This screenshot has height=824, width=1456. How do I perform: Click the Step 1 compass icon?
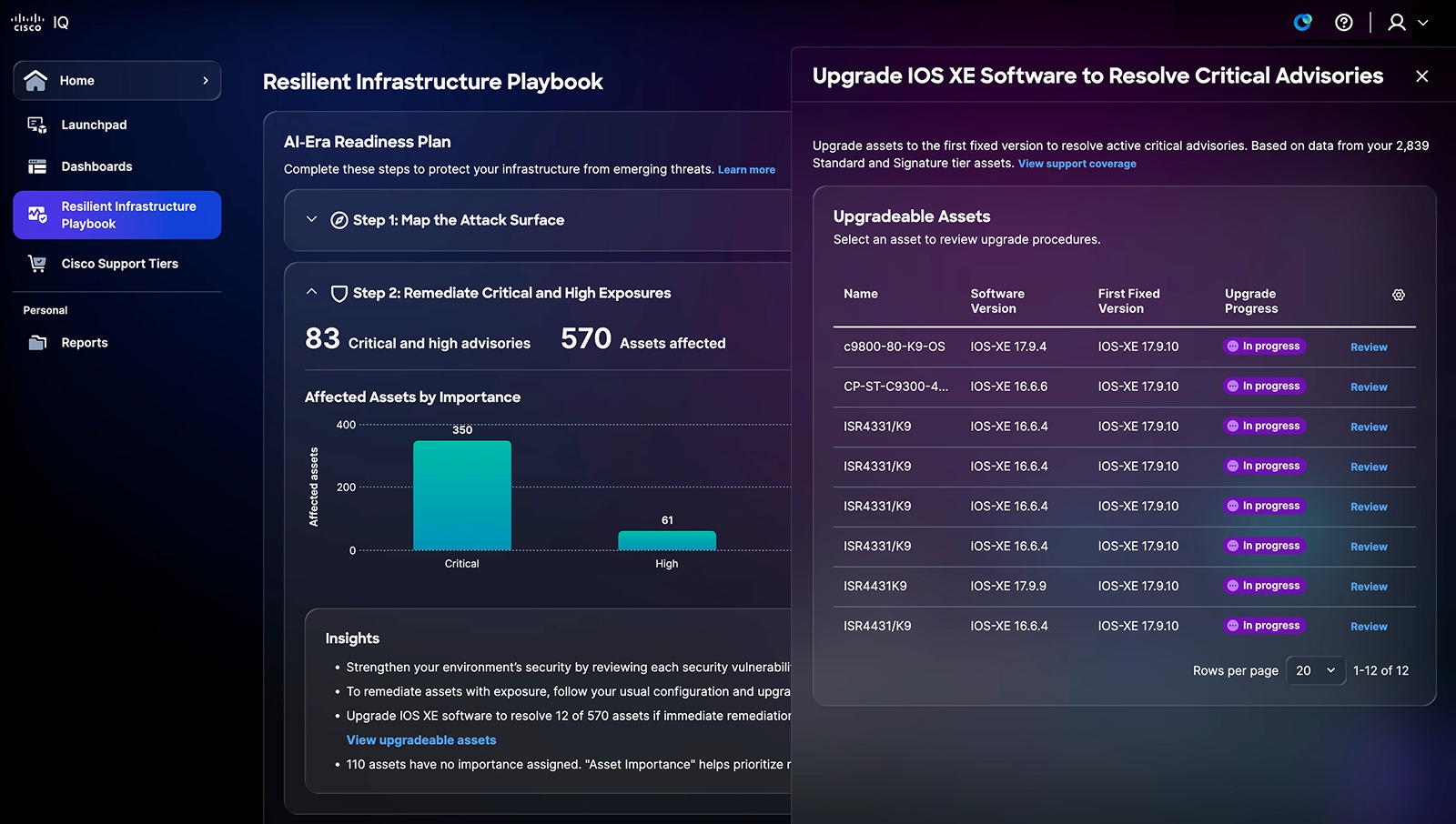click(x=339, y=220)
